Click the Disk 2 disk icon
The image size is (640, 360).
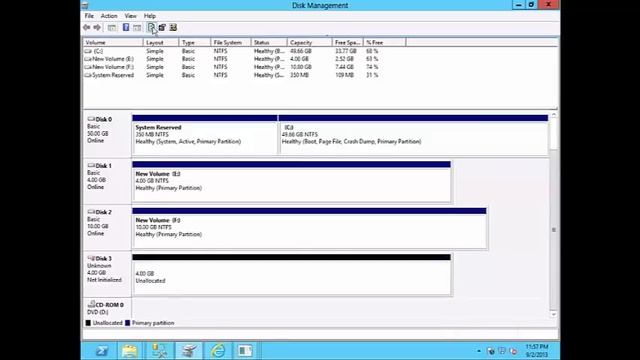pos(91,212)
